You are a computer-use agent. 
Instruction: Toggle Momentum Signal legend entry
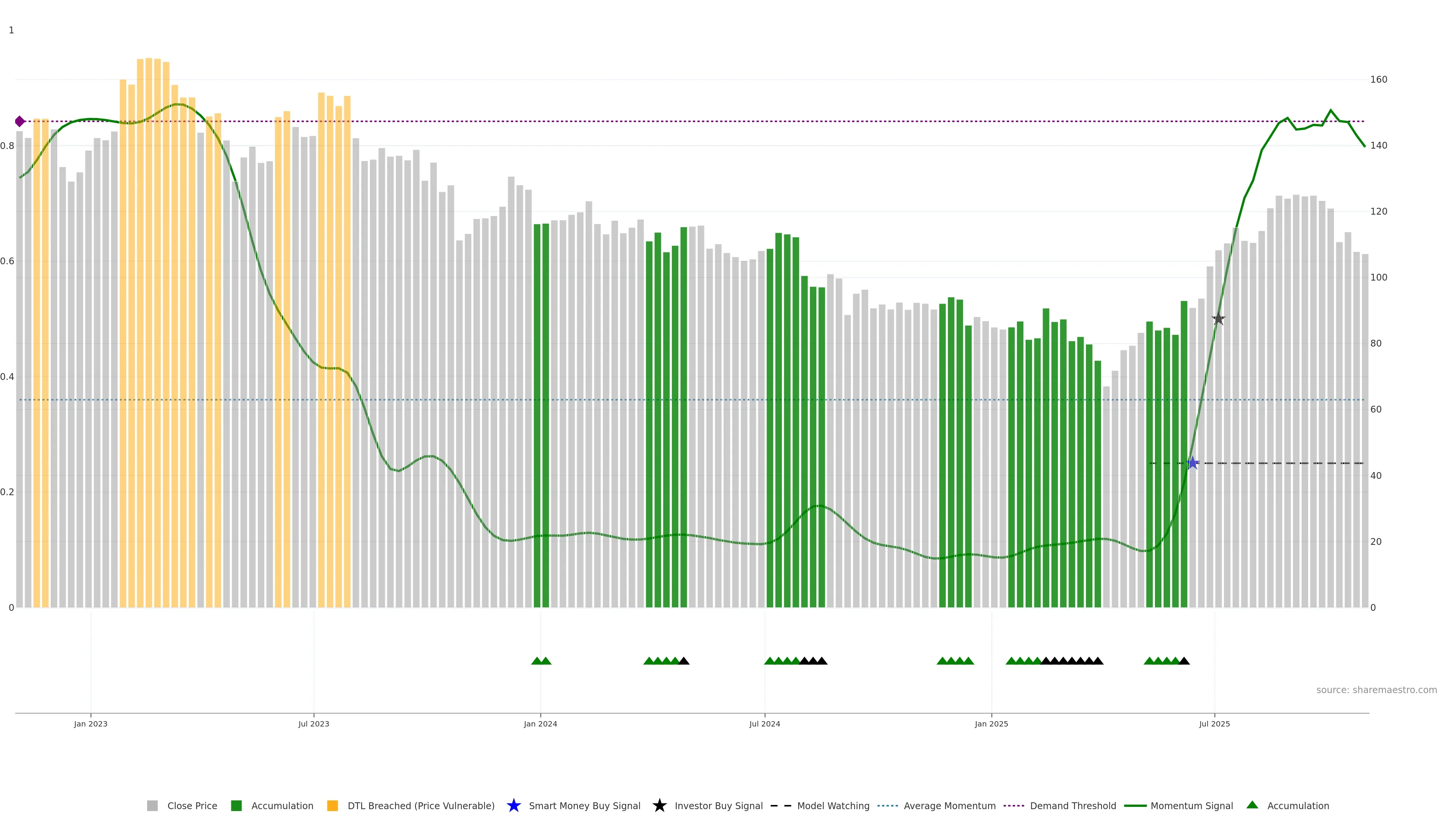click(x=1191, y=806)
